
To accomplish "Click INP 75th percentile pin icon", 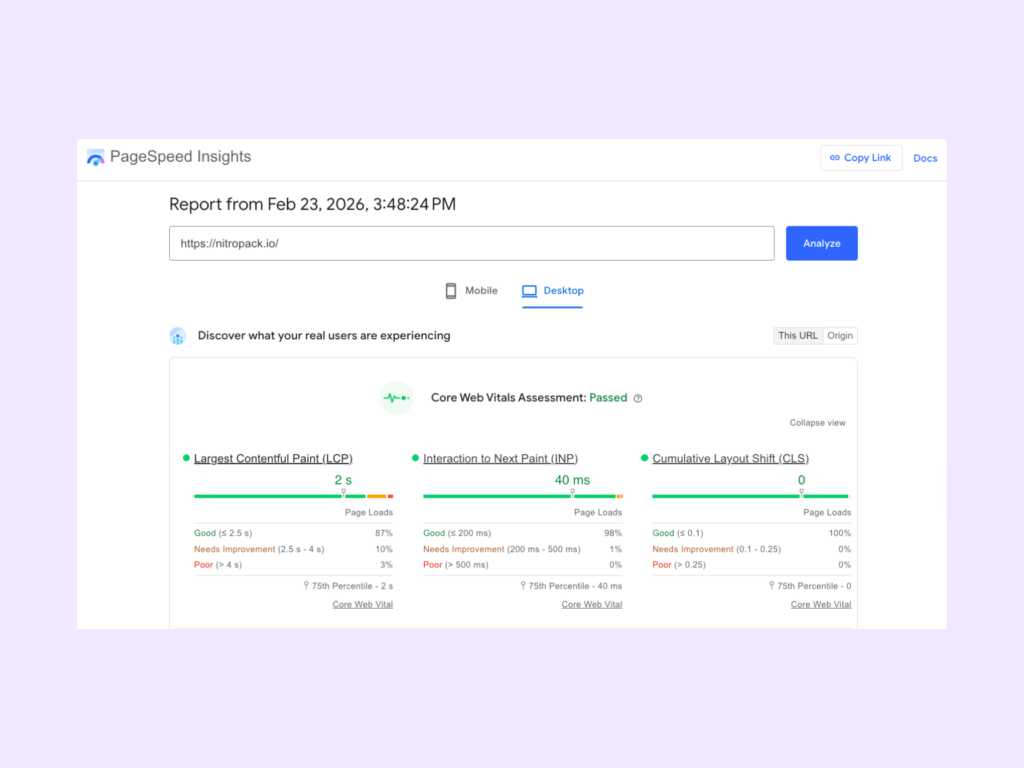I will click(x=523, y=586).
